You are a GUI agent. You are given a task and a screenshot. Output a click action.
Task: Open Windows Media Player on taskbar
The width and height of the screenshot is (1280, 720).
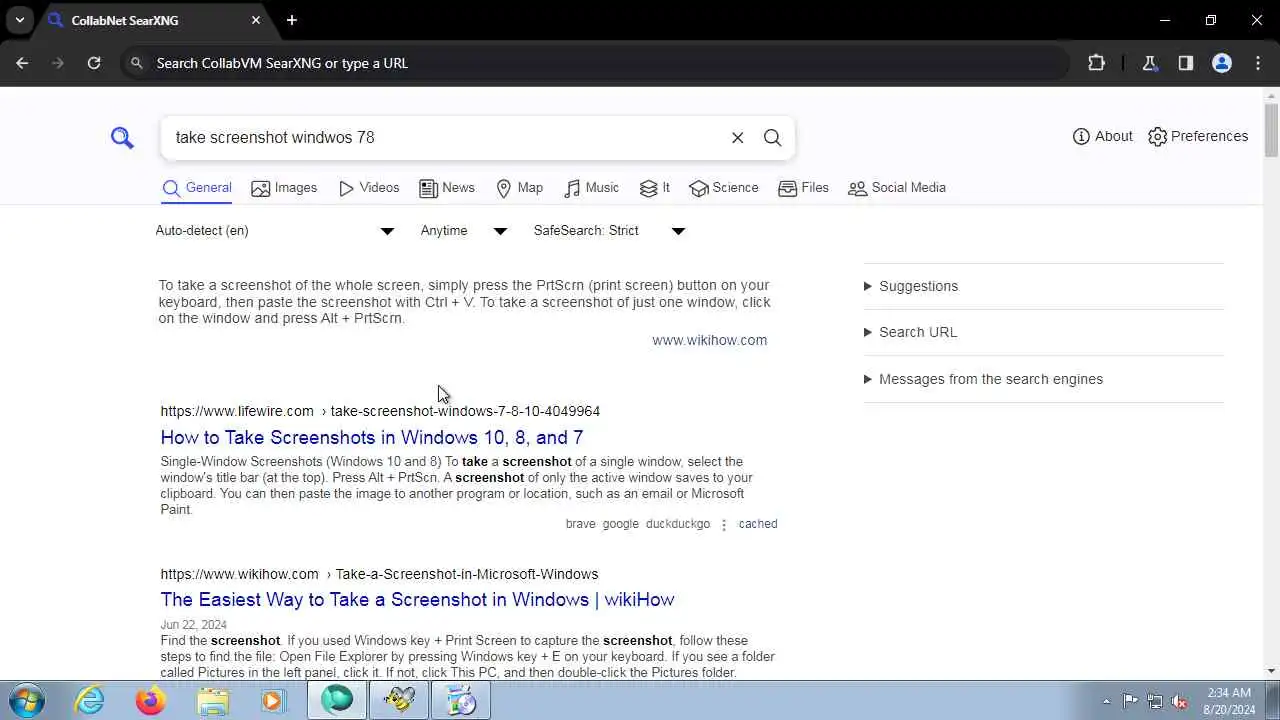pyautogui.click(x=273, y=700)
